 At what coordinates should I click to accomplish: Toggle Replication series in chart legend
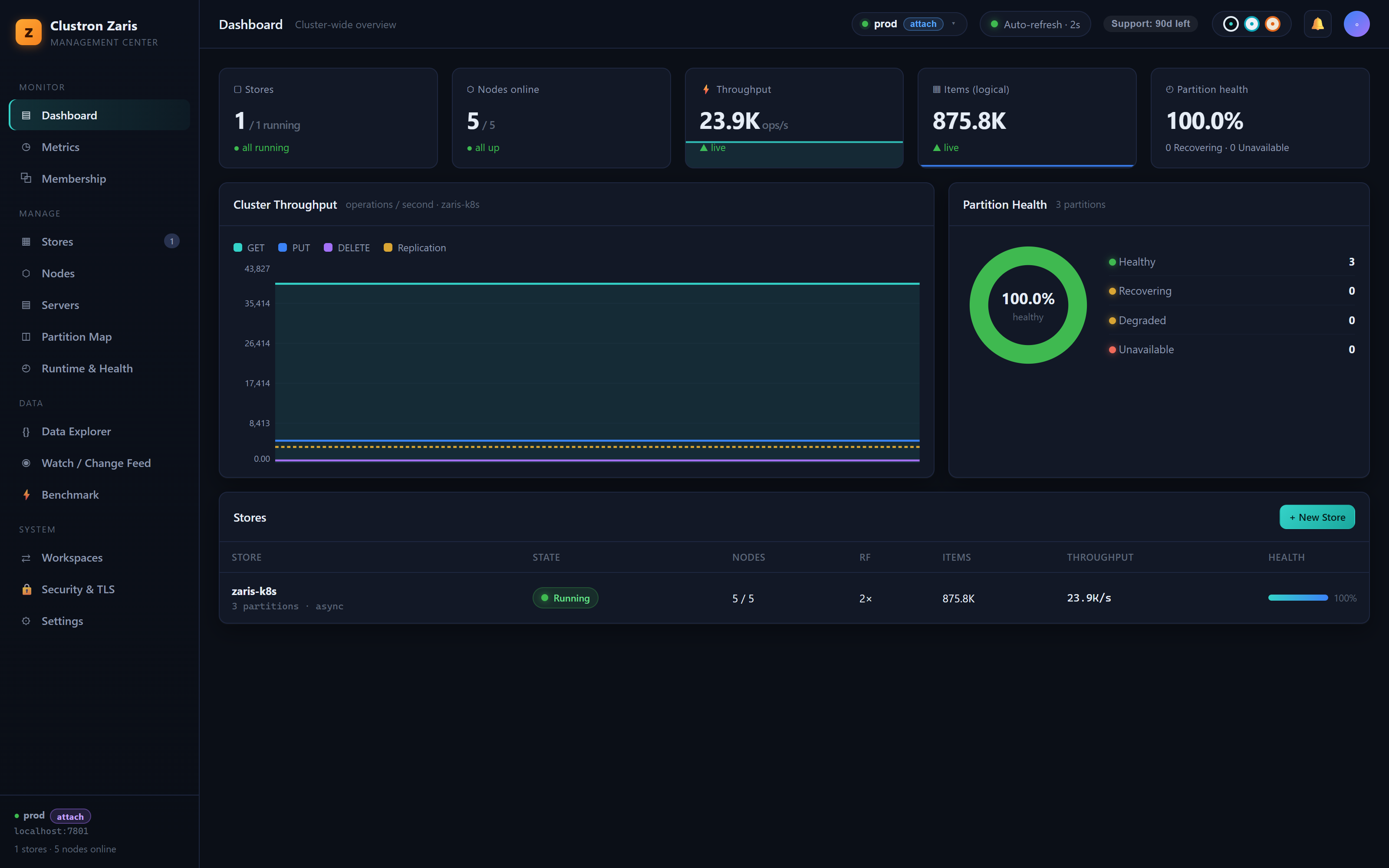point(415,247)
